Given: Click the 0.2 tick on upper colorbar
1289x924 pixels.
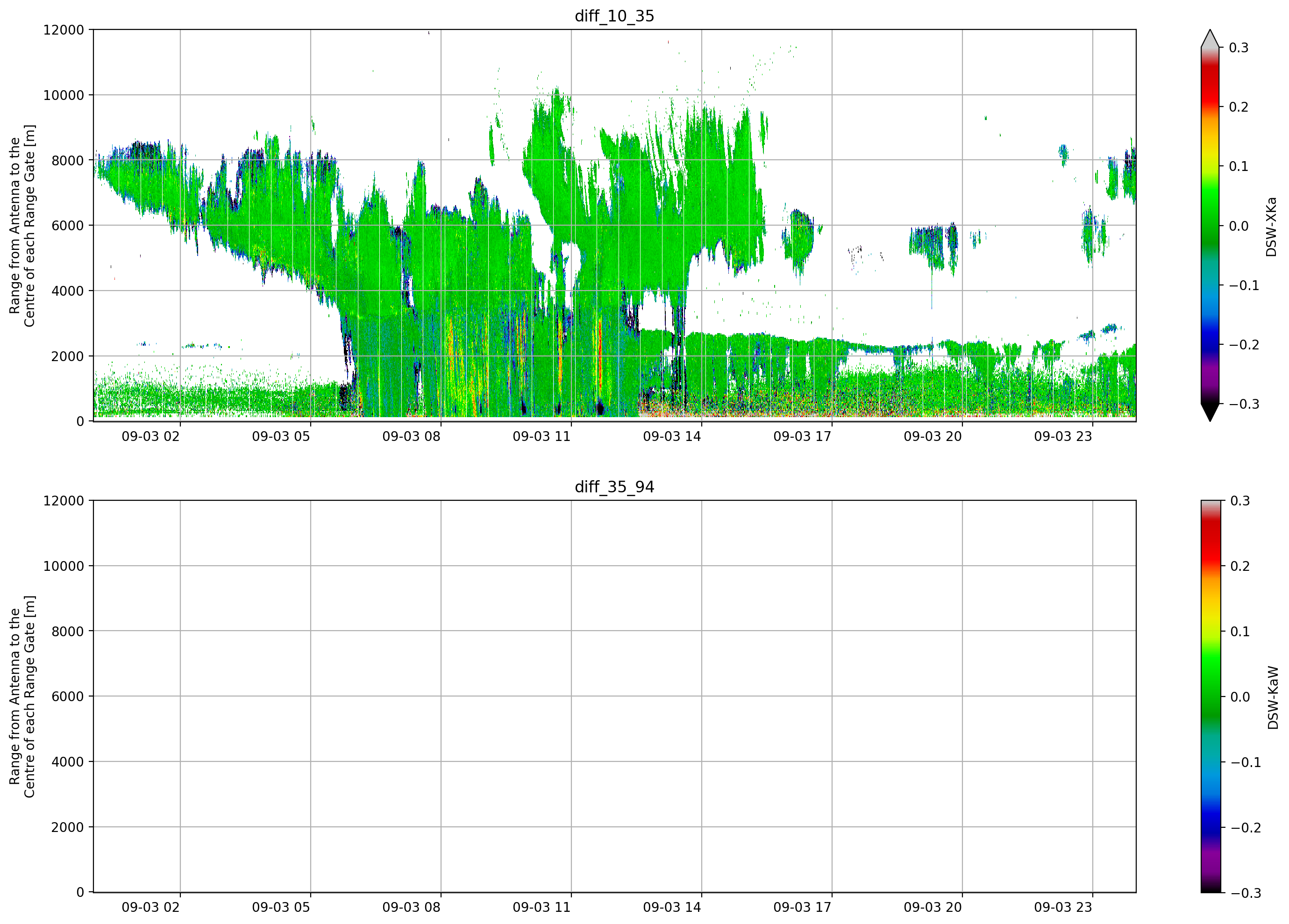Looking at the screenshot, I should pos(1239,107).
